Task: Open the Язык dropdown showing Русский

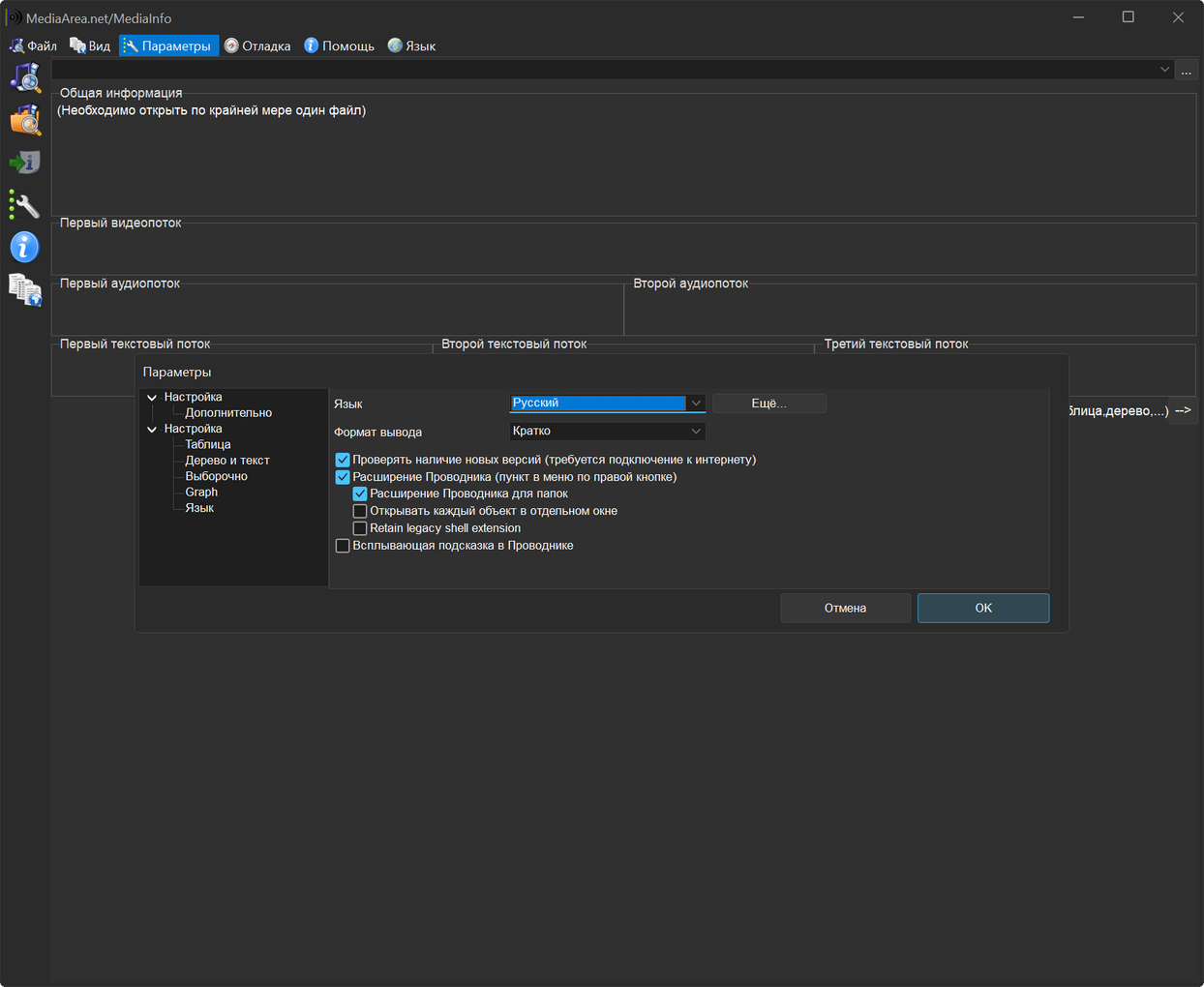Action: (x=608, y=403)
